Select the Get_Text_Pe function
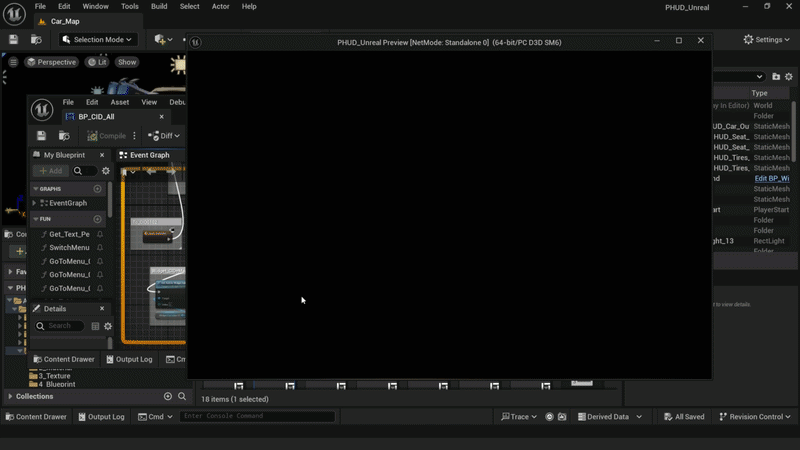 pos(69,234)
